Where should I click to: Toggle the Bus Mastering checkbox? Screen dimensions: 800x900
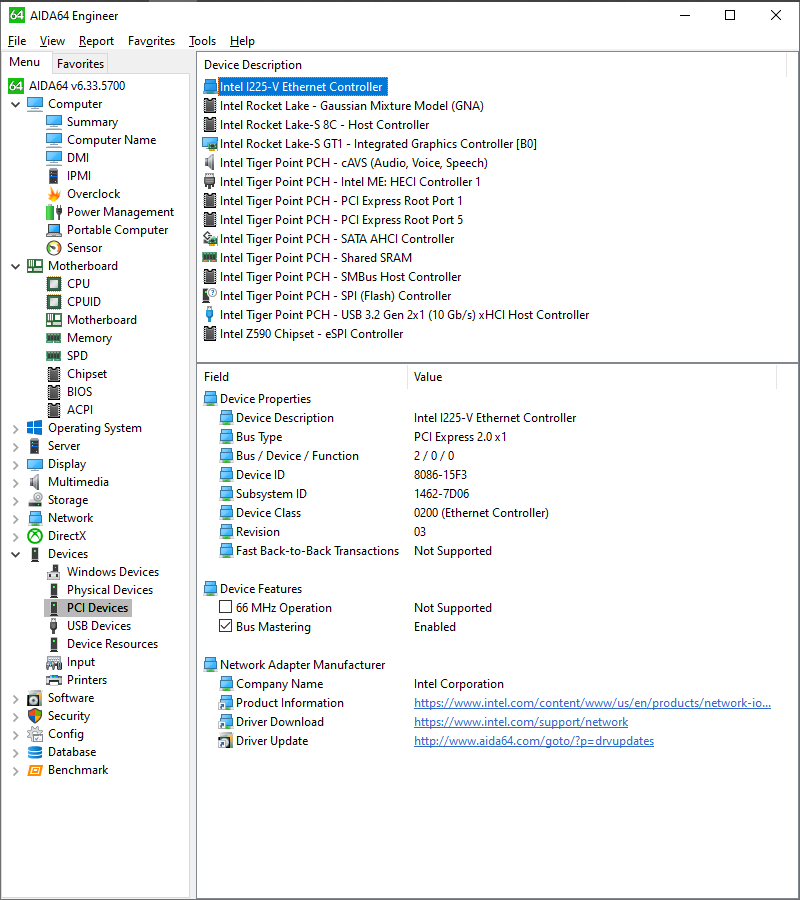point(226,626)
